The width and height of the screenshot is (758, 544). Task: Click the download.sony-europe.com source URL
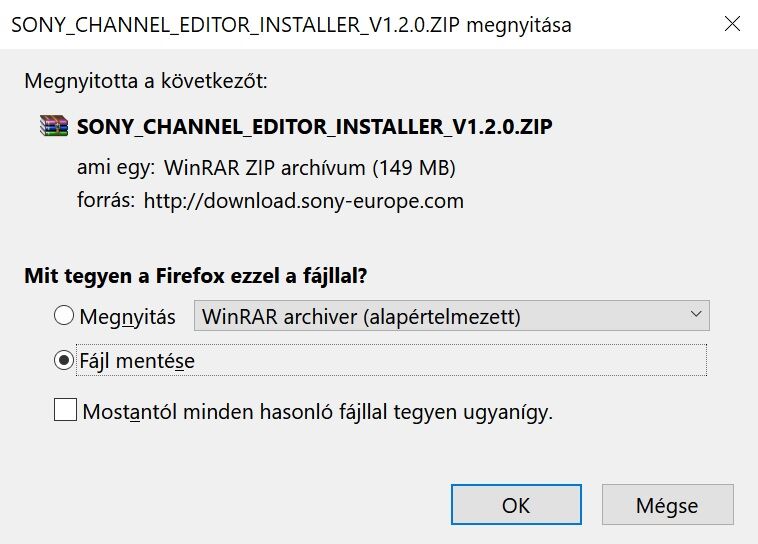[x=304, y=200]
